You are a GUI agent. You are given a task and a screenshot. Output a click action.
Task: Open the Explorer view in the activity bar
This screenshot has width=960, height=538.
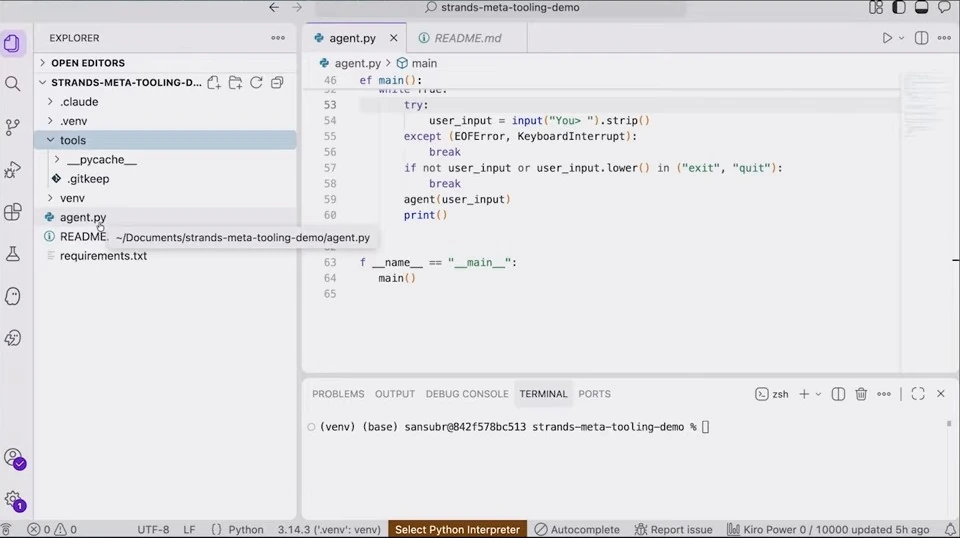[x=12, y=43]
